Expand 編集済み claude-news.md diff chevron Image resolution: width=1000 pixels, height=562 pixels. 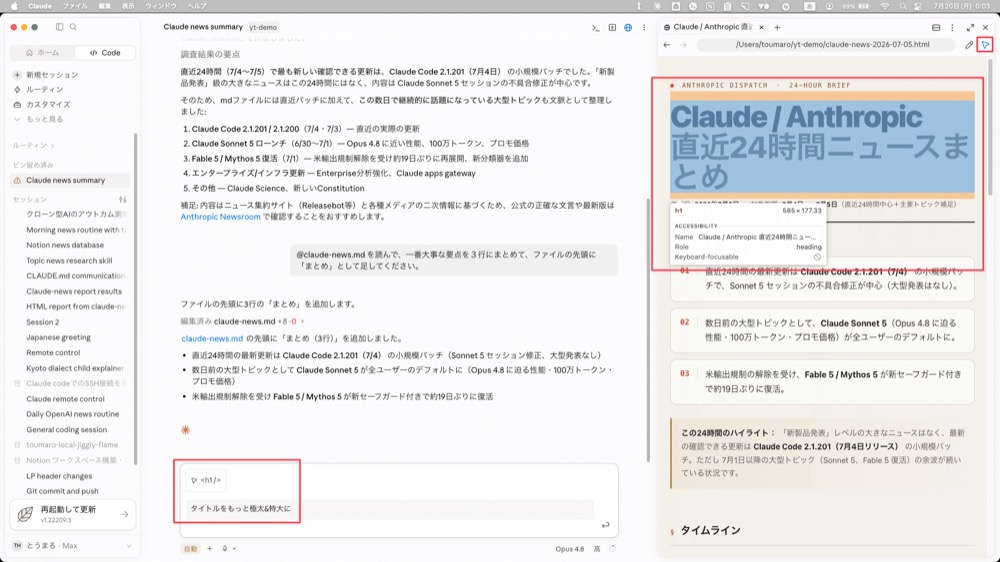pos(302,322)
